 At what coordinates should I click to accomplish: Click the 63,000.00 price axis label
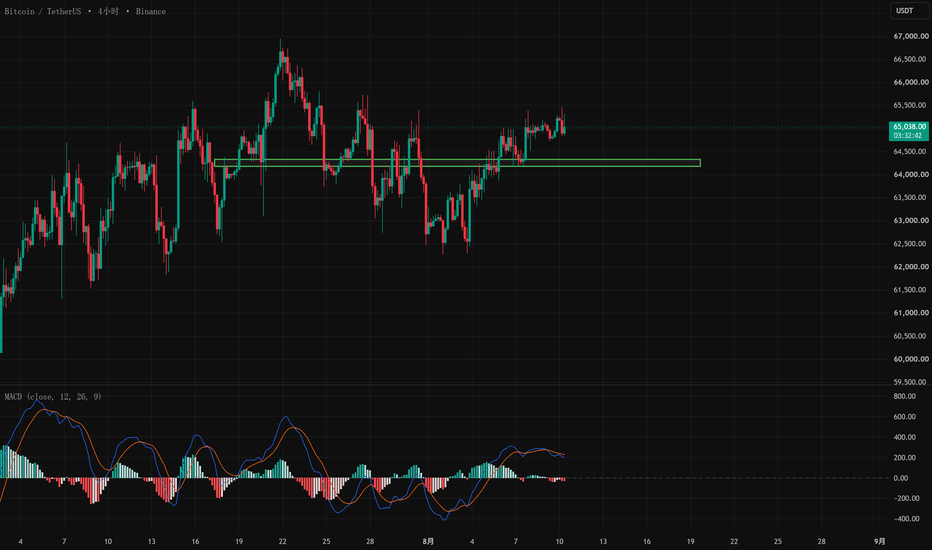click(x=910, y=221)
